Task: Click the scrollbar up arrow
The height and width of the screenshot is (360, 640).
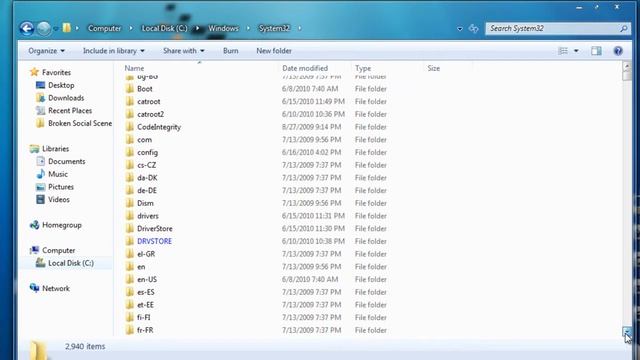Action: (x=627, y=66)
